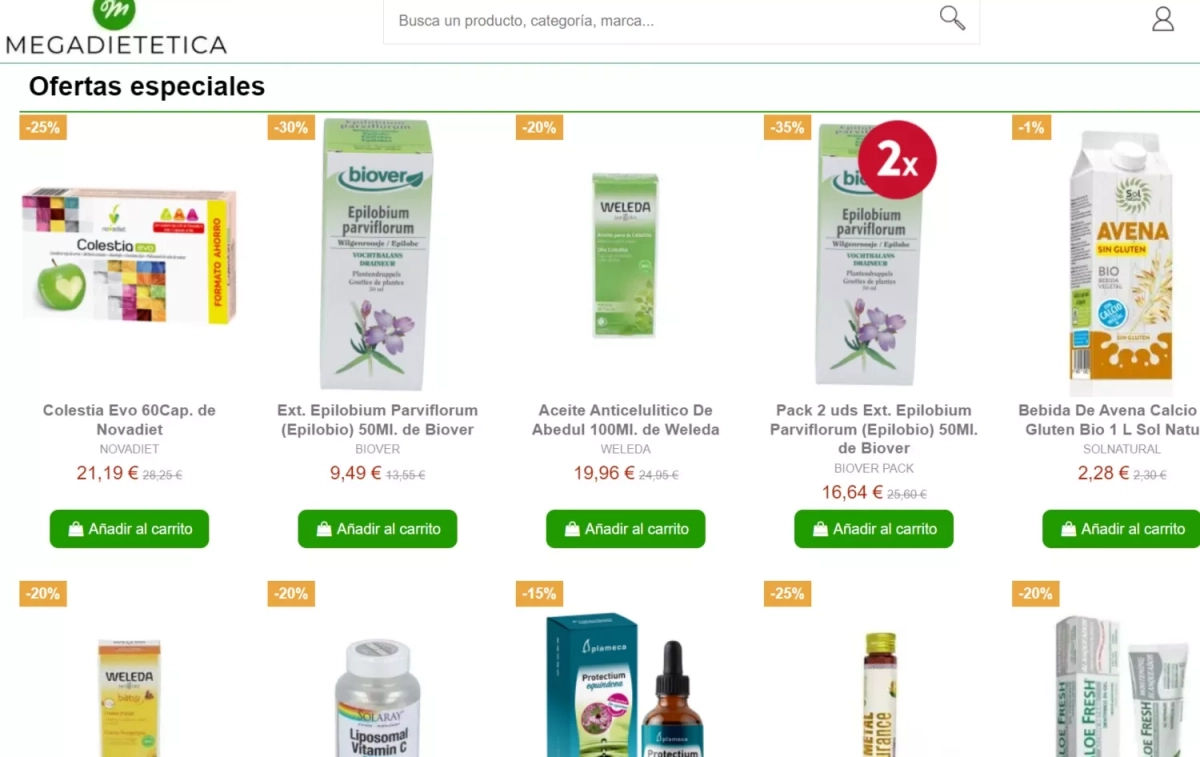Open the Pack 2 uds Ext. Epilobium link
This screenshot has width=1200, height=757.
point(874,429)
